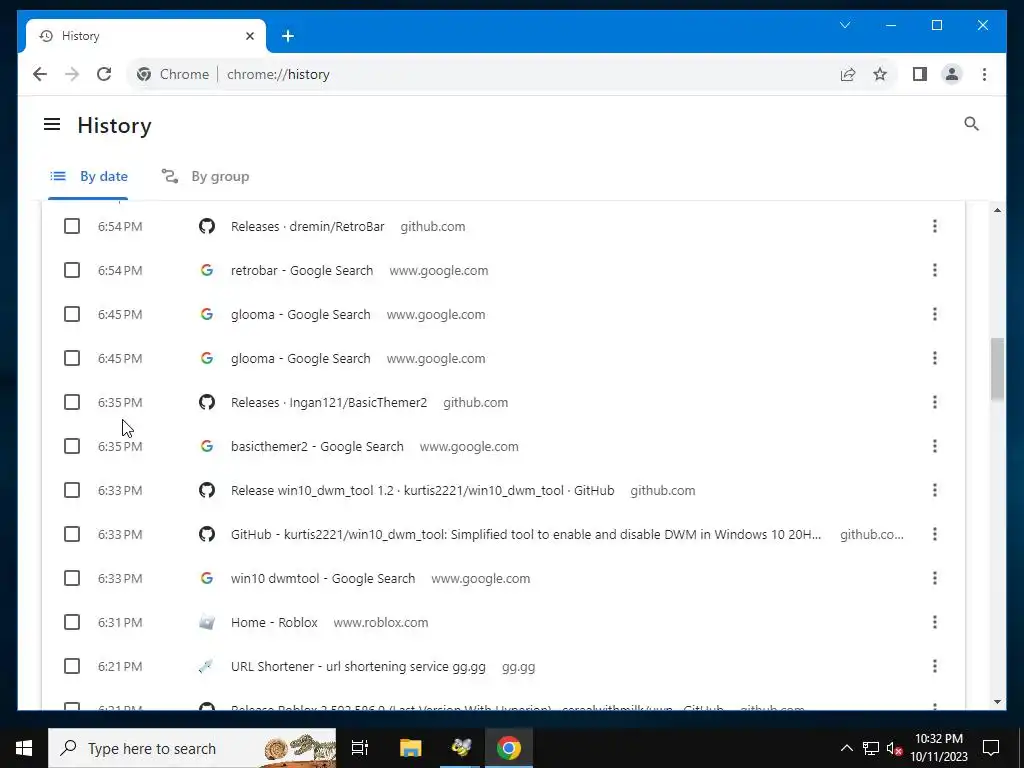Open the Windows Start menu
The height and width of the screenshot is (768, 1024).
(24, 748)
